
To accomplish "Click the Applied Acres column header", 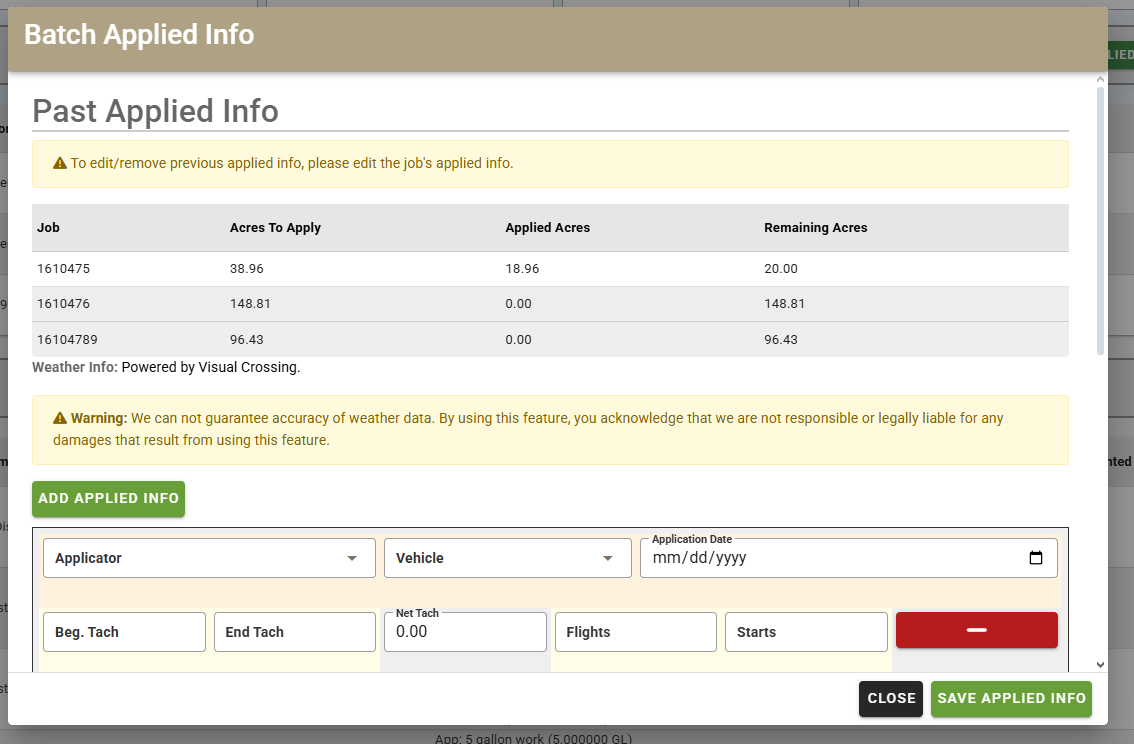I will (547, 228).
